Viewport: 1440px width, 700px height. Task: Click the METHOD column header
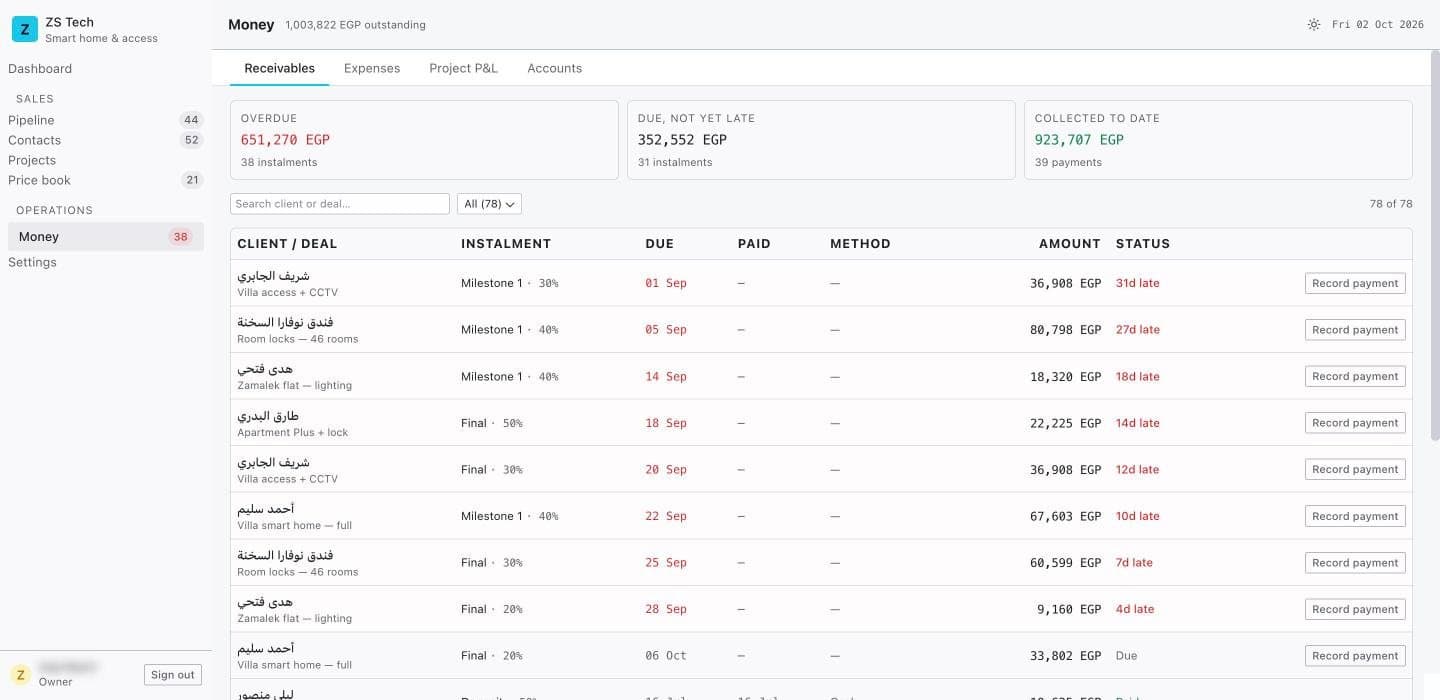(860, 244)
